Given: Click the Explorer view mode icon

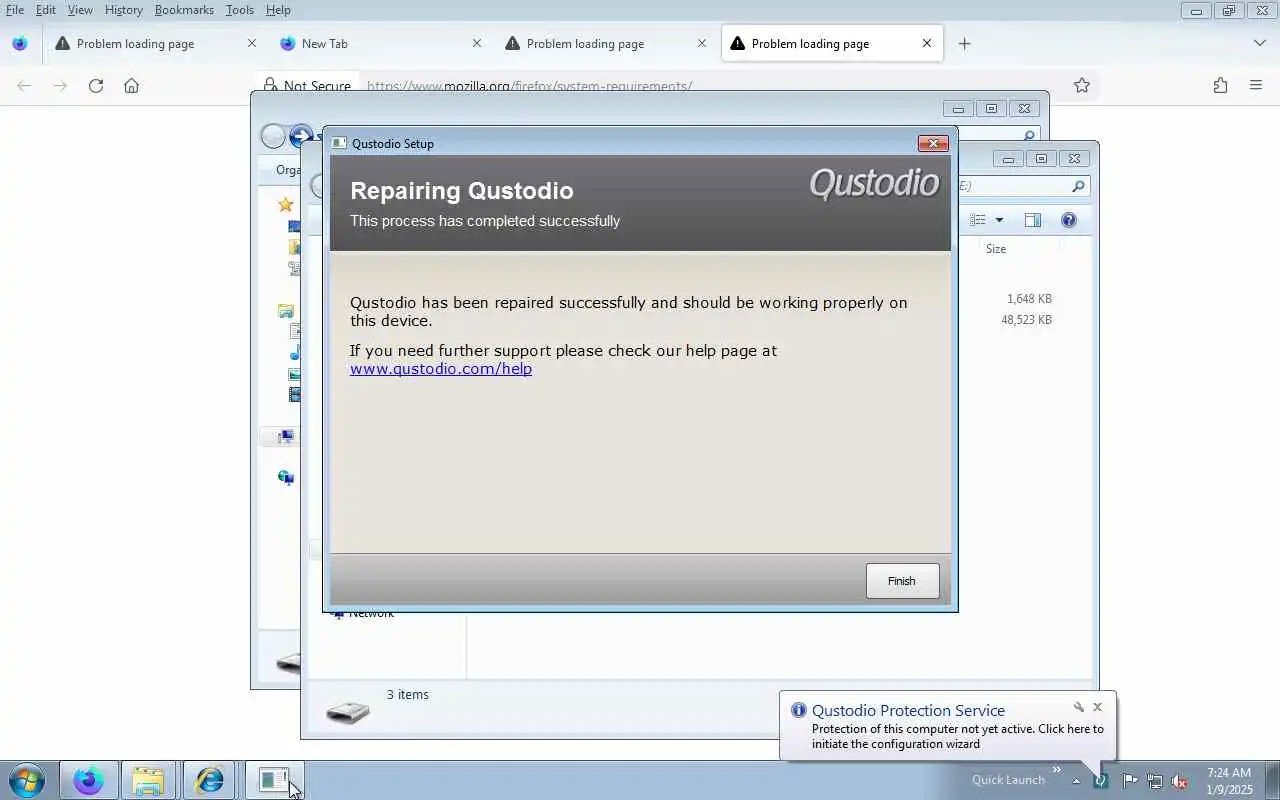Looking at the screenshot, I should pyautogui.click(x=978, y=221).
